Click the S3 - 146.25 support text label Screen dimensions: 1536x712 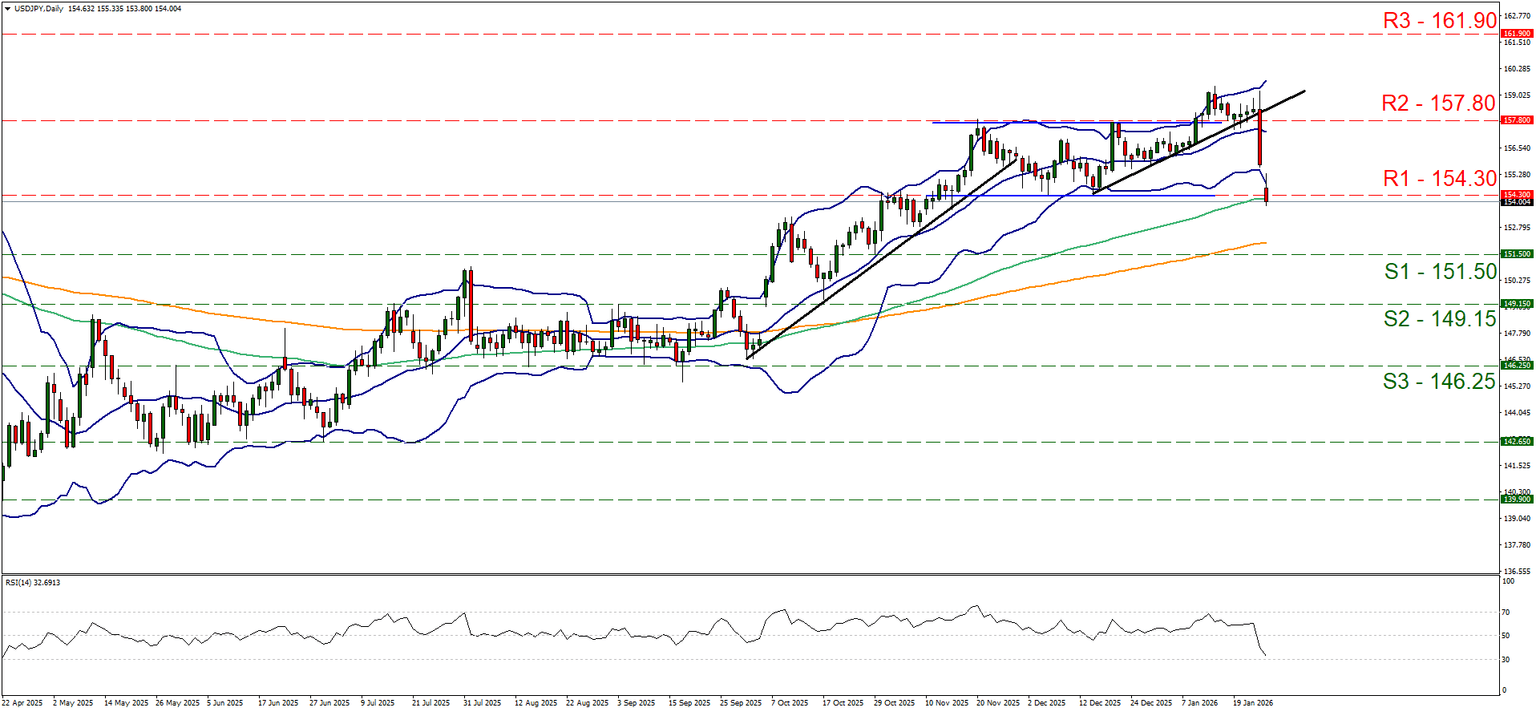[x=1438, y=383]
